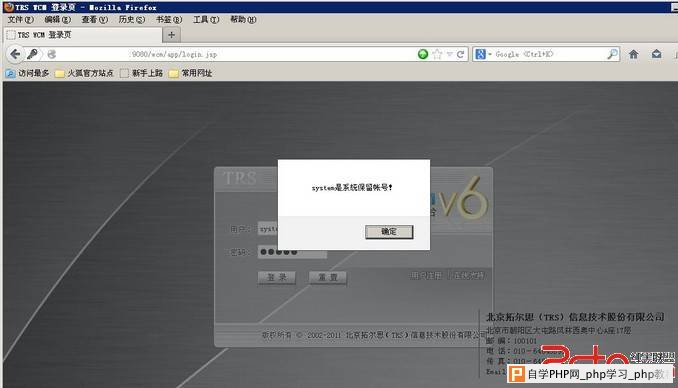Click the Firefox icon in the title bar
The width and height of the screenshot is (678, 388).
(8, 7)
